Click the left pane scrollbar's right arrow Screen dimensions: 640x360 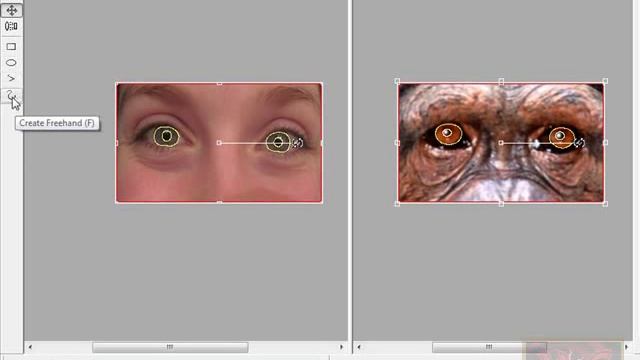[342, 347]
